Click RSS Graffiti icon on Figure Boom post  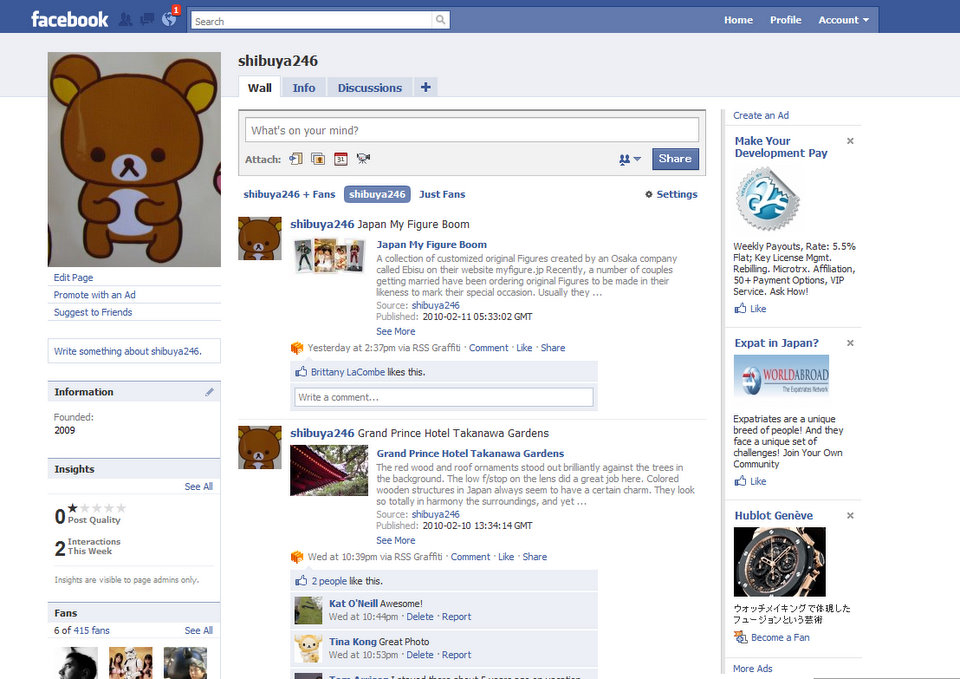pyautogui.click(x=297, y=348)
